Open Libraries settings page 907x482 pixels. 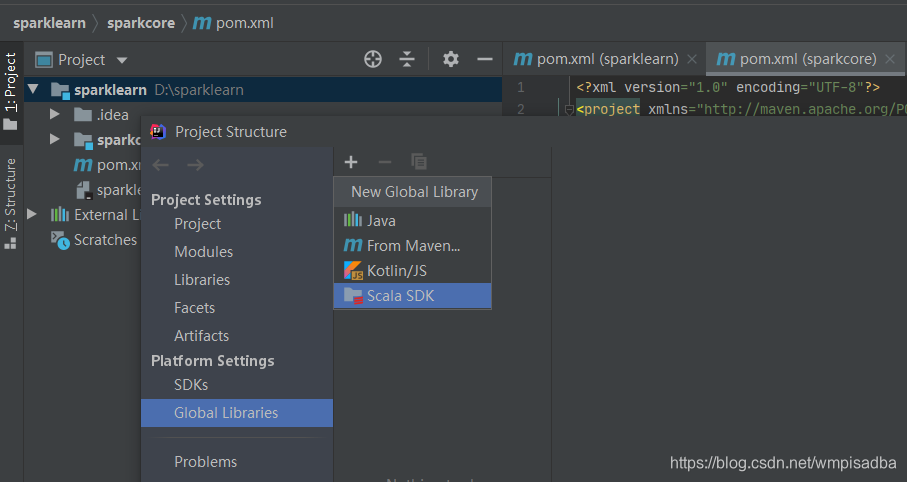202,279
